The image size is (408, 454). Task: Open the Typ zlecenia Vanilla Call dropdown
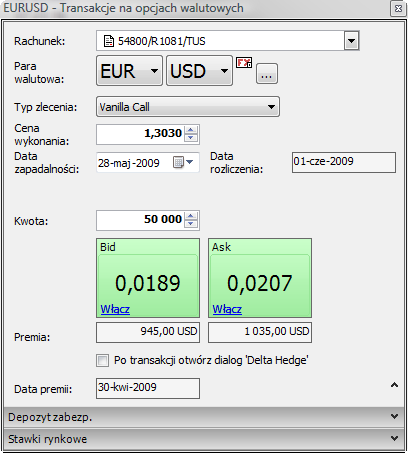[x=188, y=107]
